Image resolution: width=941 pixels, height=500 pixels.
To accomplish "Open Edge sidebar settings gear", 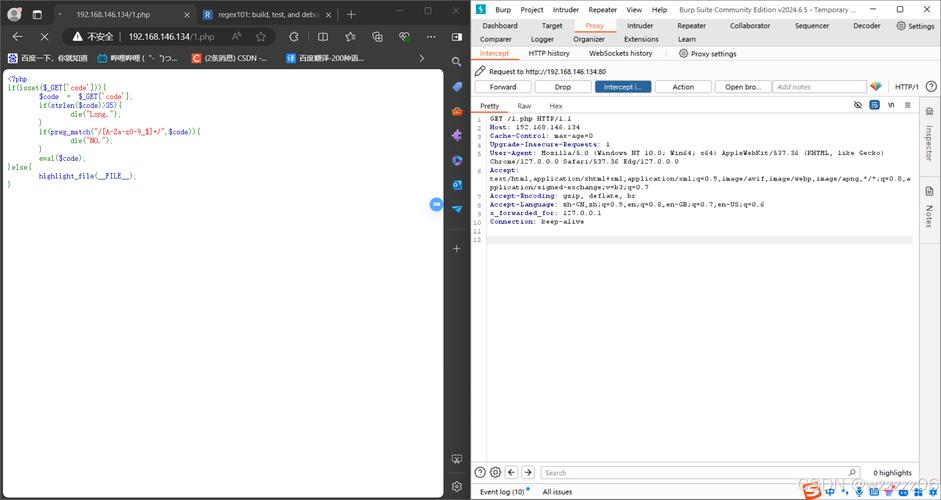I will [457, 486].
